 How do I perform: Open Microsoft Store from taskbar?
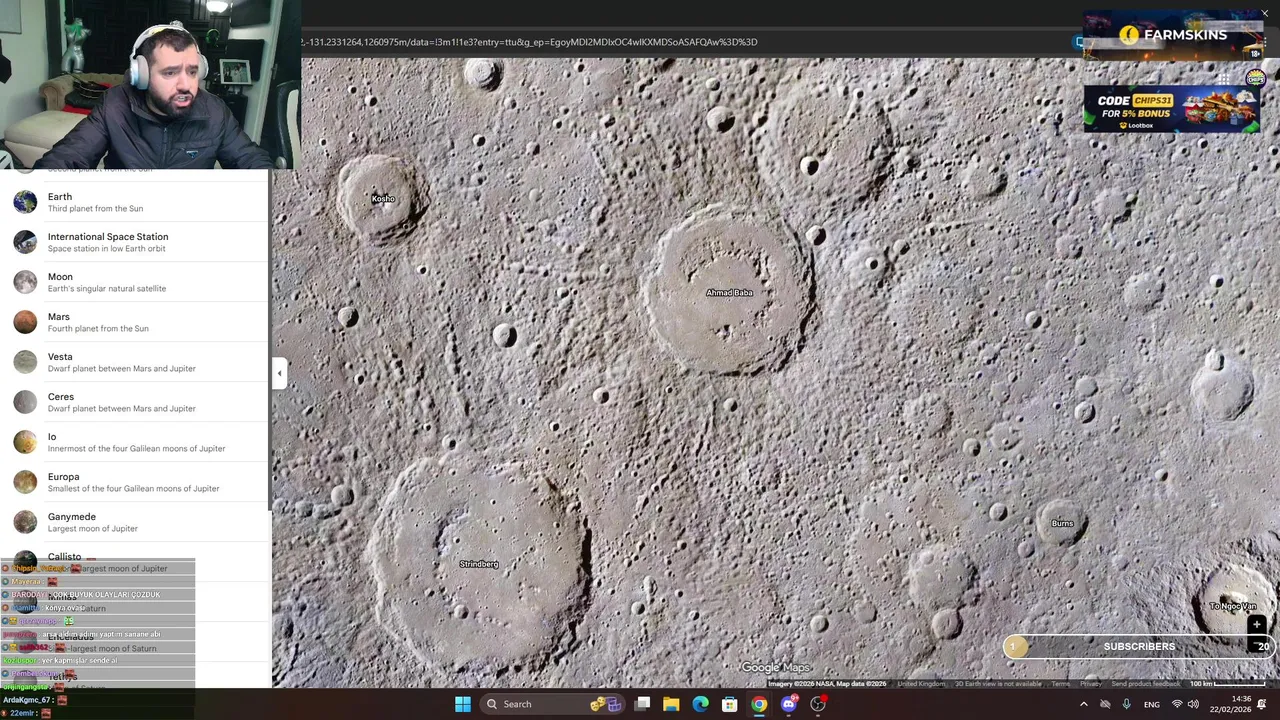point(729,704)
